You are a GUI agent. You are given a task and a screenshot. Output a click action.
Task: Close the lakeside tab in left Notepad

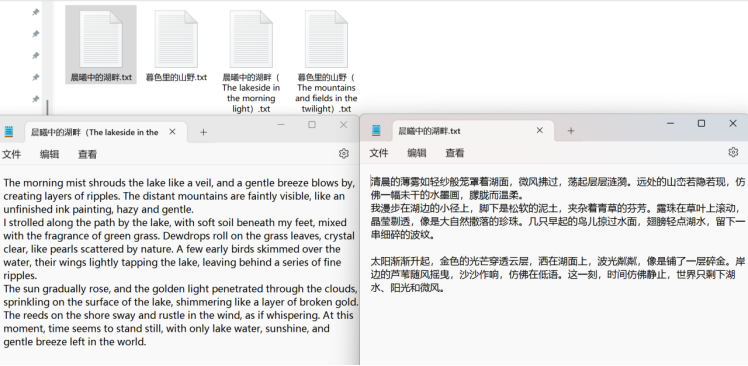pyautogui.click(x=173, y=132)
